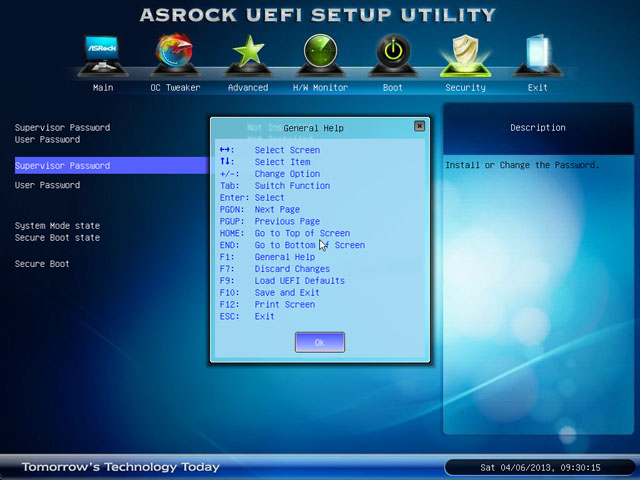Screen dimensions: 640x480
Task: Click the Next Page help line
Action: coord(260,209)
